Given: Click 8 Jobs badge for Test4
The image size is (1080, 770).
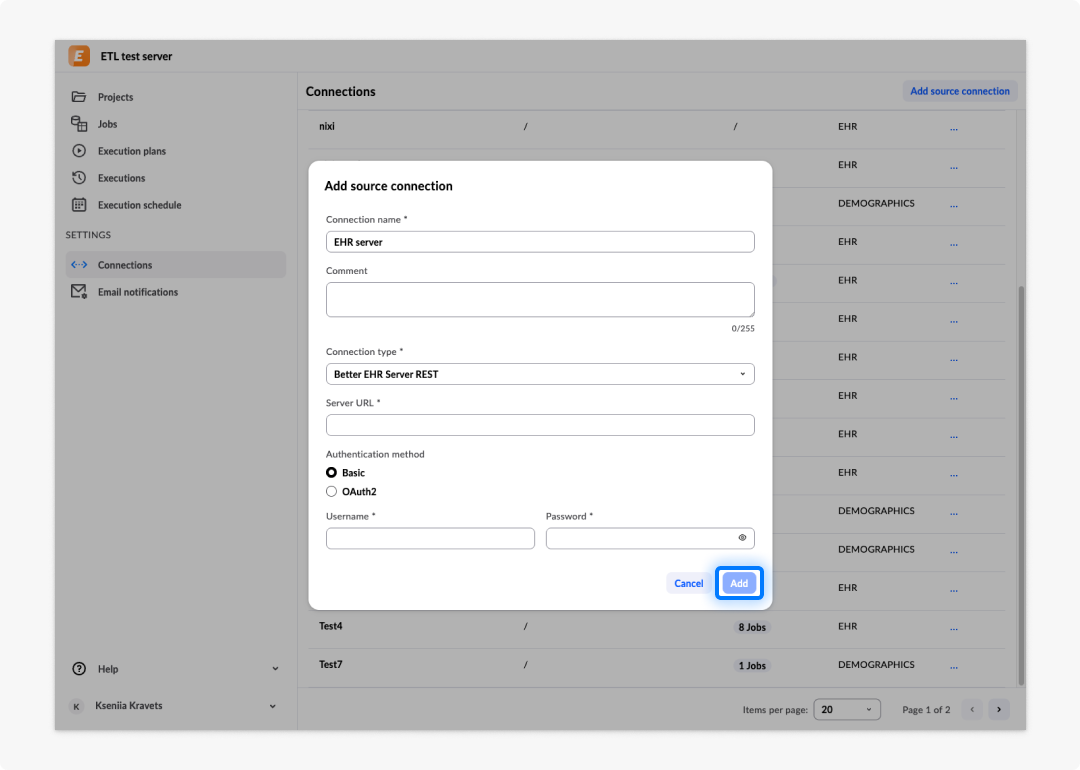Looking at the screenshot, I should tap(751, 627).
